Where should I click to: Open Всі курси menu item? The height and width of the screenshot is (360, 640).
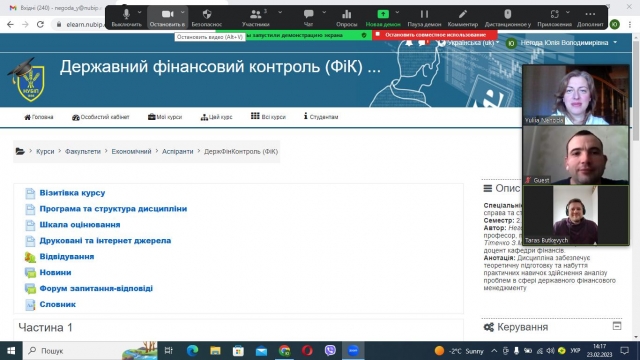click(268, 117)
